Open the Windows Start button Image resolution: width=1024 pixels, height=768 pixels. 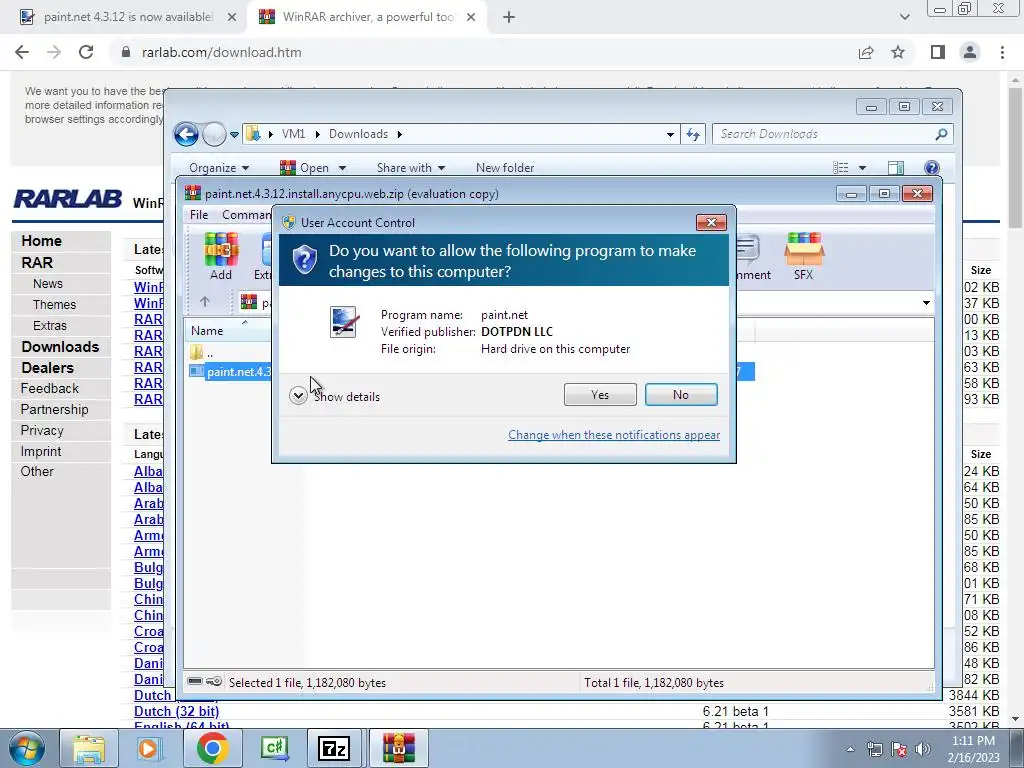point(27,748)
